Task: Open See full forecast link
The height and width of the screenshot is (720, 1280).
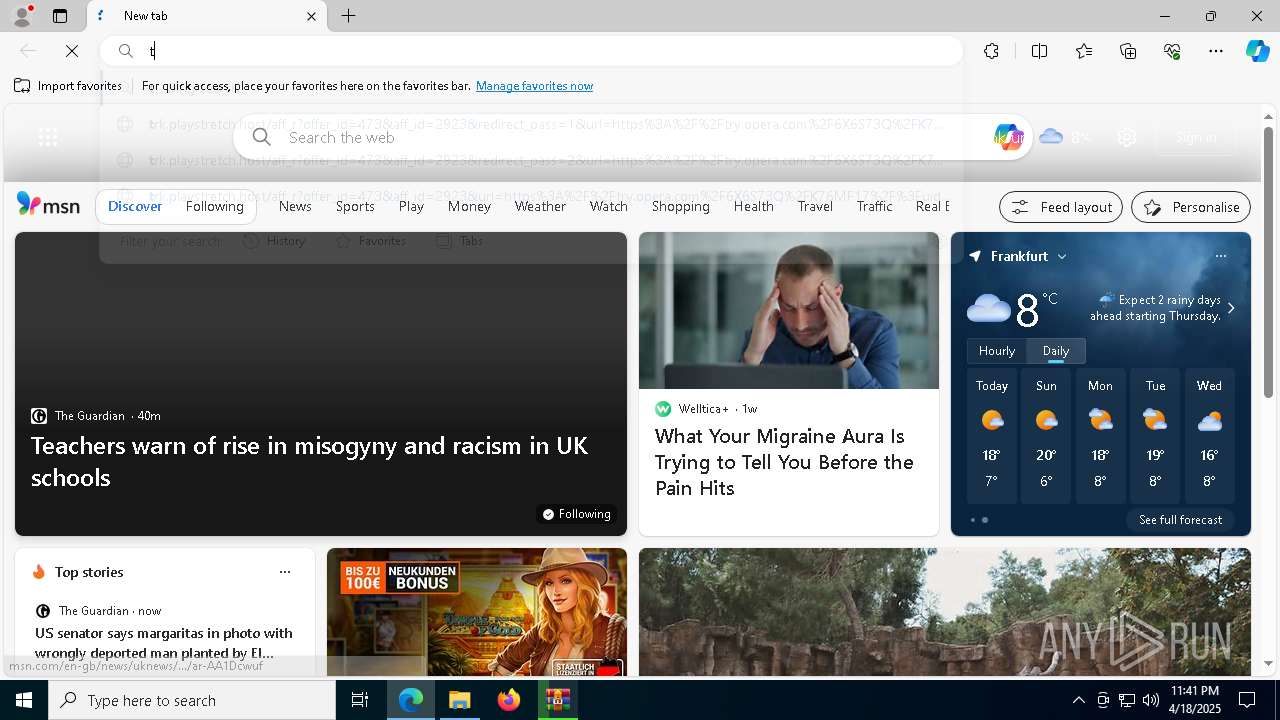Action: pyautogui.click(x=1180, y=520)
